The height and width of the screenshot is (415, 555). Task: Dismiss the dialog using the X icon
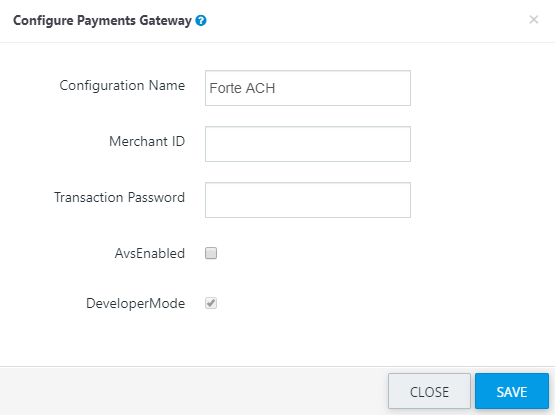(x=534, y=19)
